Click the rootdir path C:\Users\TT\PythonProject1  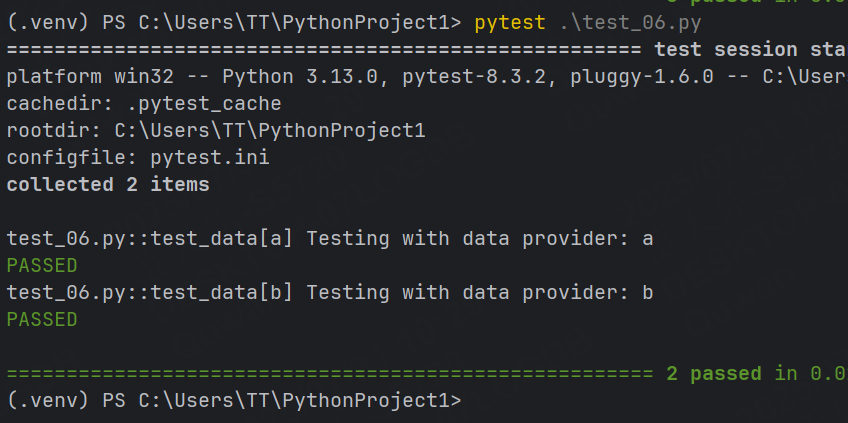tap(270, 131)
